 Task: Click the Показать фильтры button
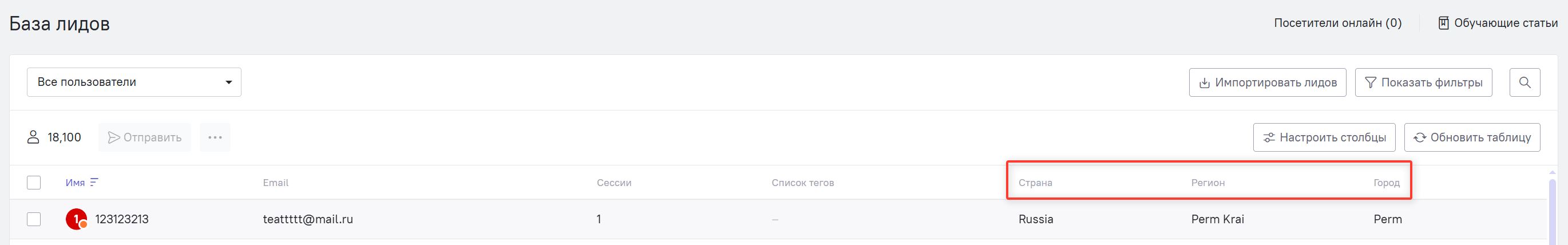click(x=1423, y=82)
